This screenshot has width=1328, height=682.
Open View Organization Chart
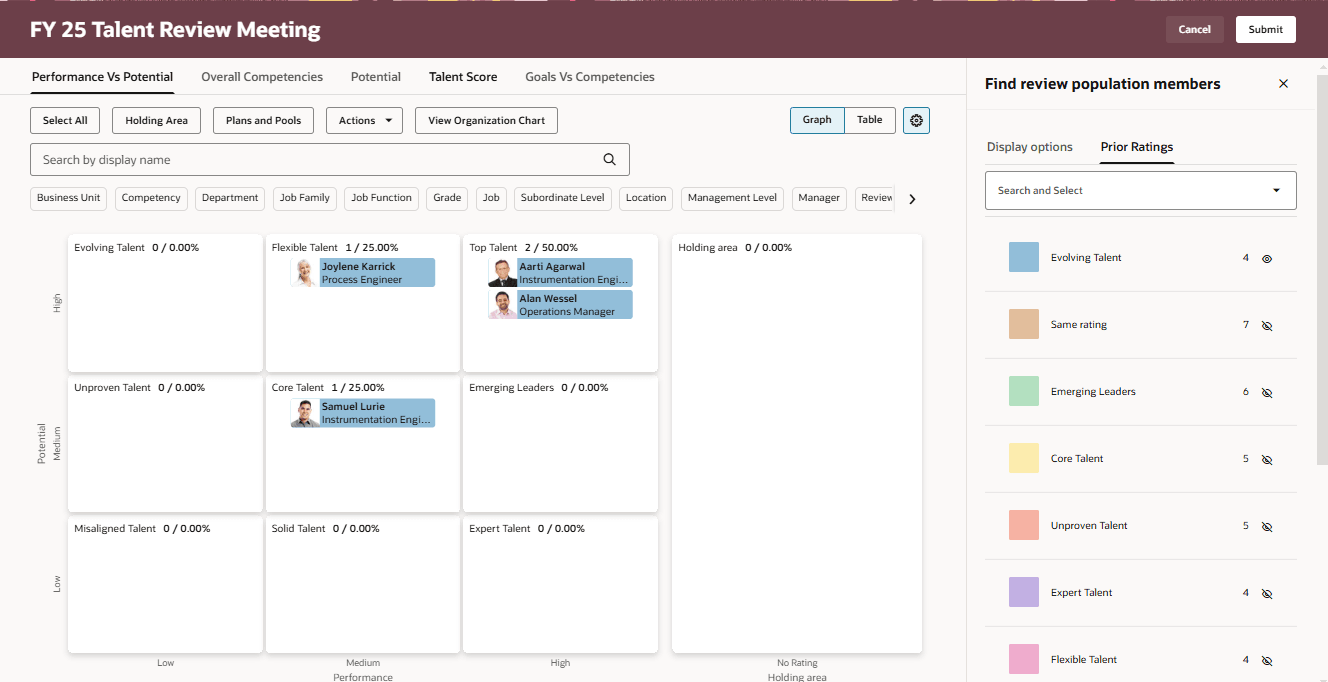486,119
